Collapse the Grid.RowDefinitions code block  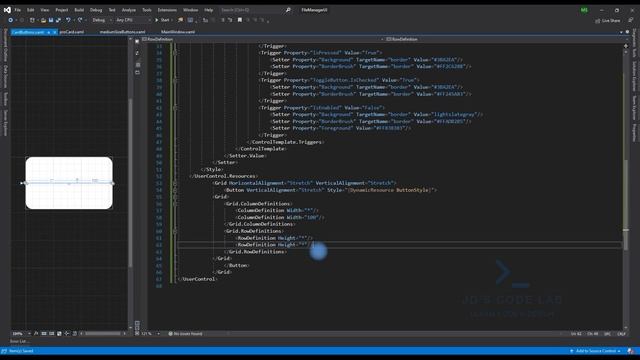pyautogui.click(x=175, y=231)
